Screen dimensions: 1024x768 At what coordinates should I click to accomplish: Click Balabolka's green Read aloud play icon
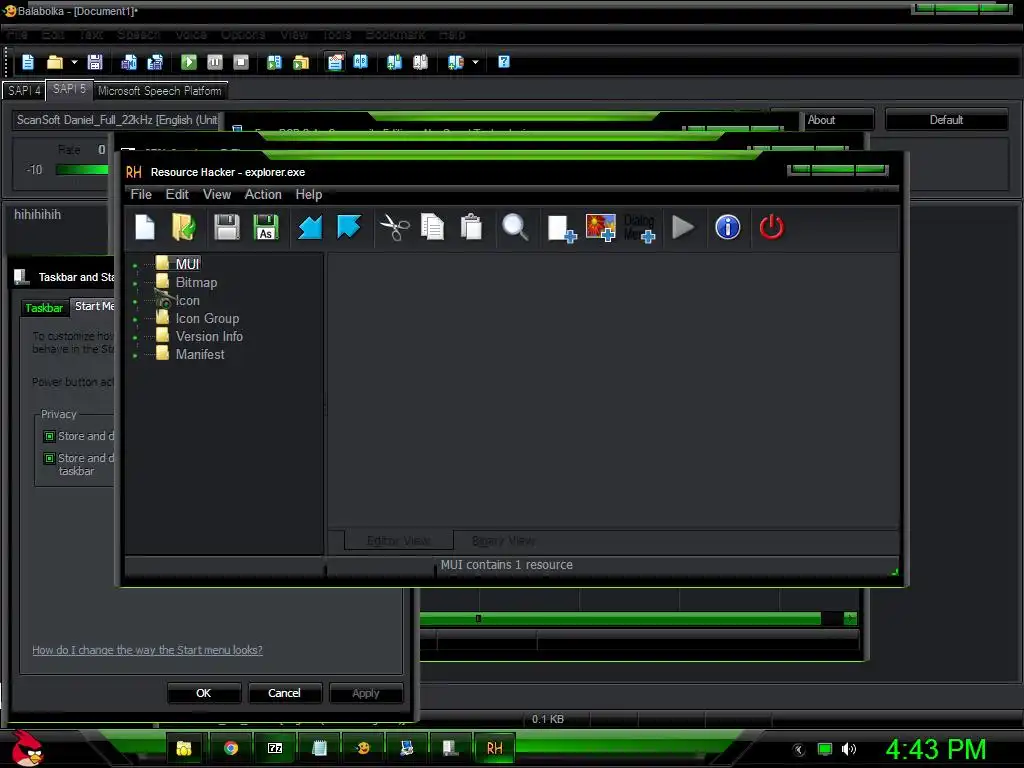coord(189,62)
